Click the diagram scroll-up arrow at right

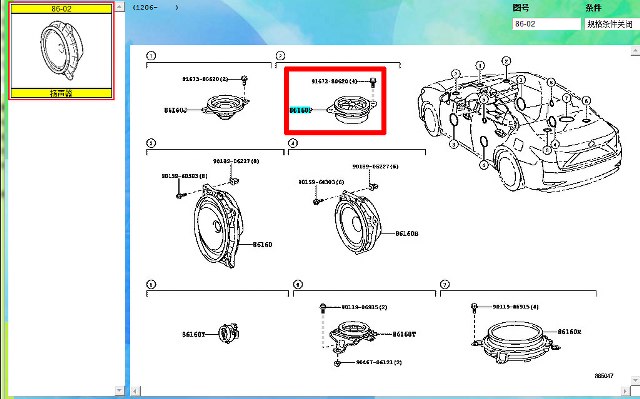635,51
